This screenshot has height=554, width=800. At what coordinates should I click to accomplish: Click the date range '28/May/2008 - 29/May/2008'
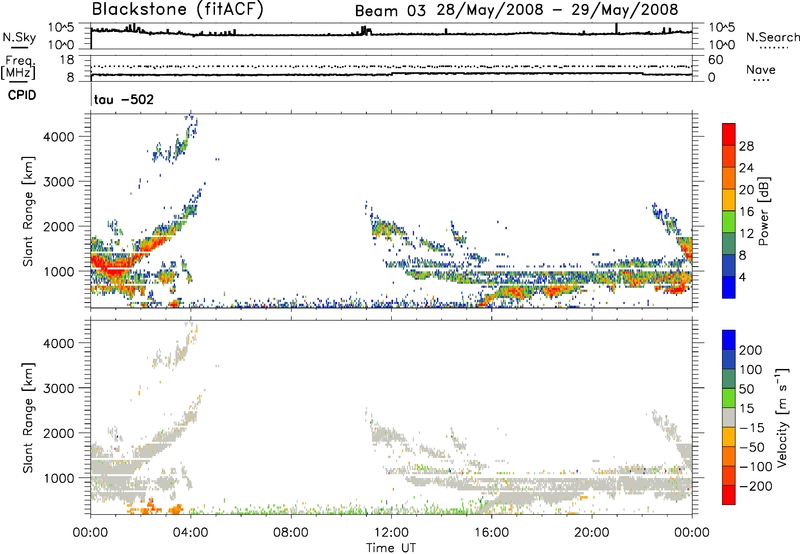point(557,10)
